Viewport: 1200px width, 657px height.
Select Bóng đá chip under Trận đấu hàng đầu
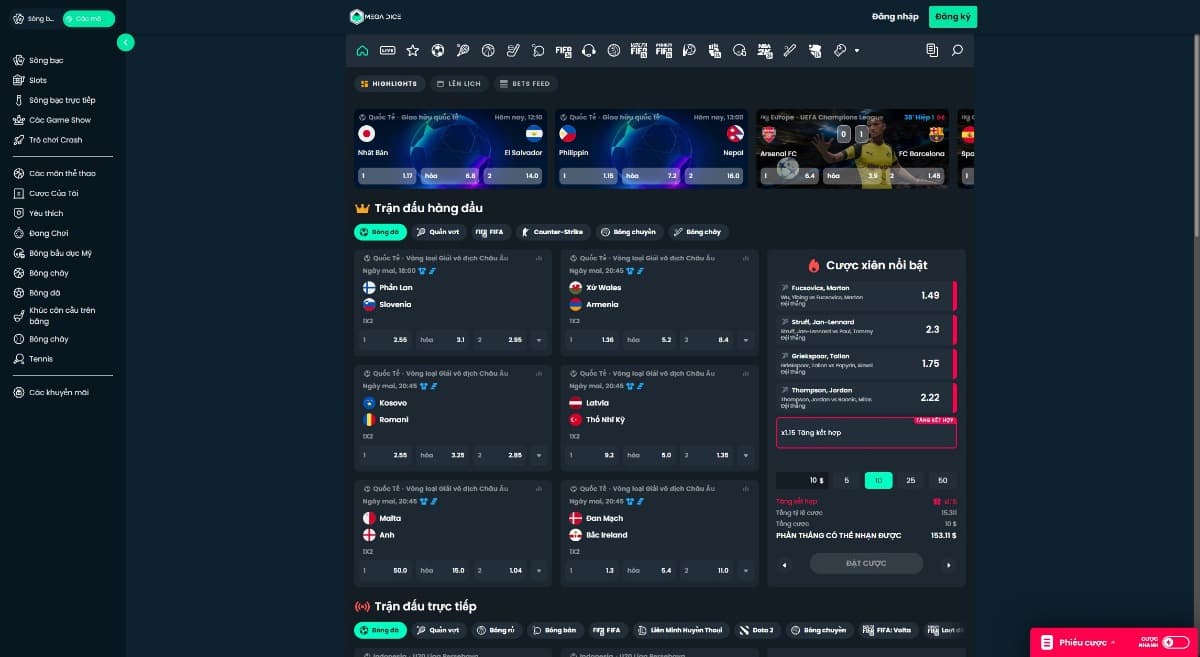tap(380, 232)
